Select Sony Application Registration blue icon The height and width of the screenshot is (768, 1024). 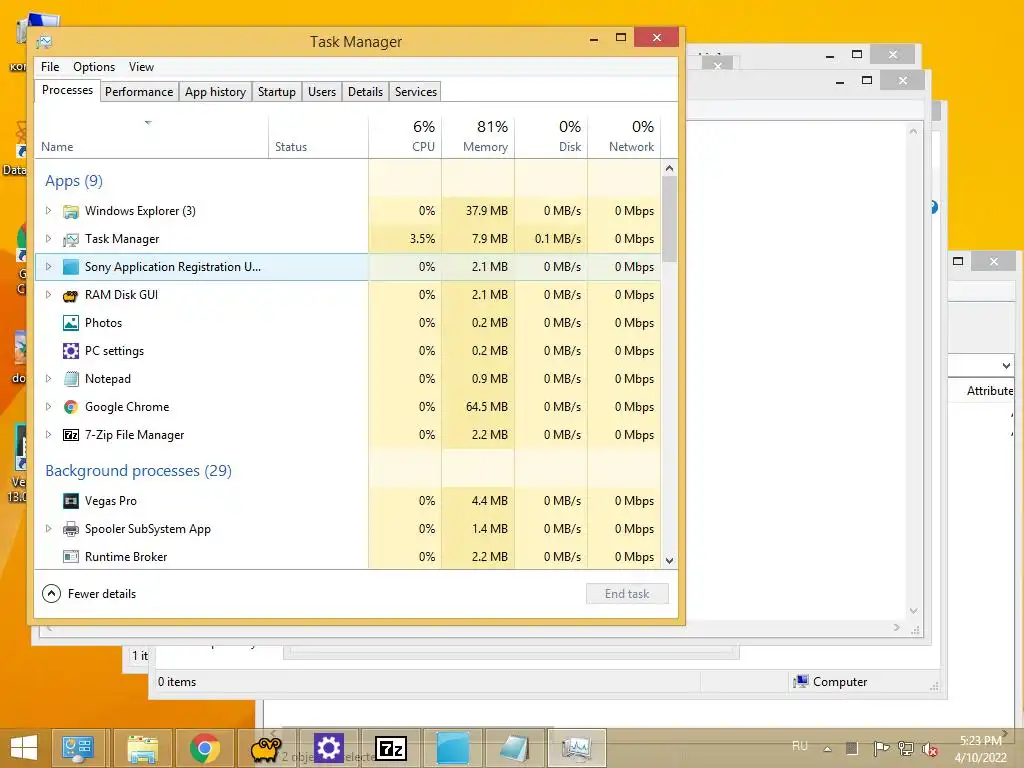[x=71, y=267]
